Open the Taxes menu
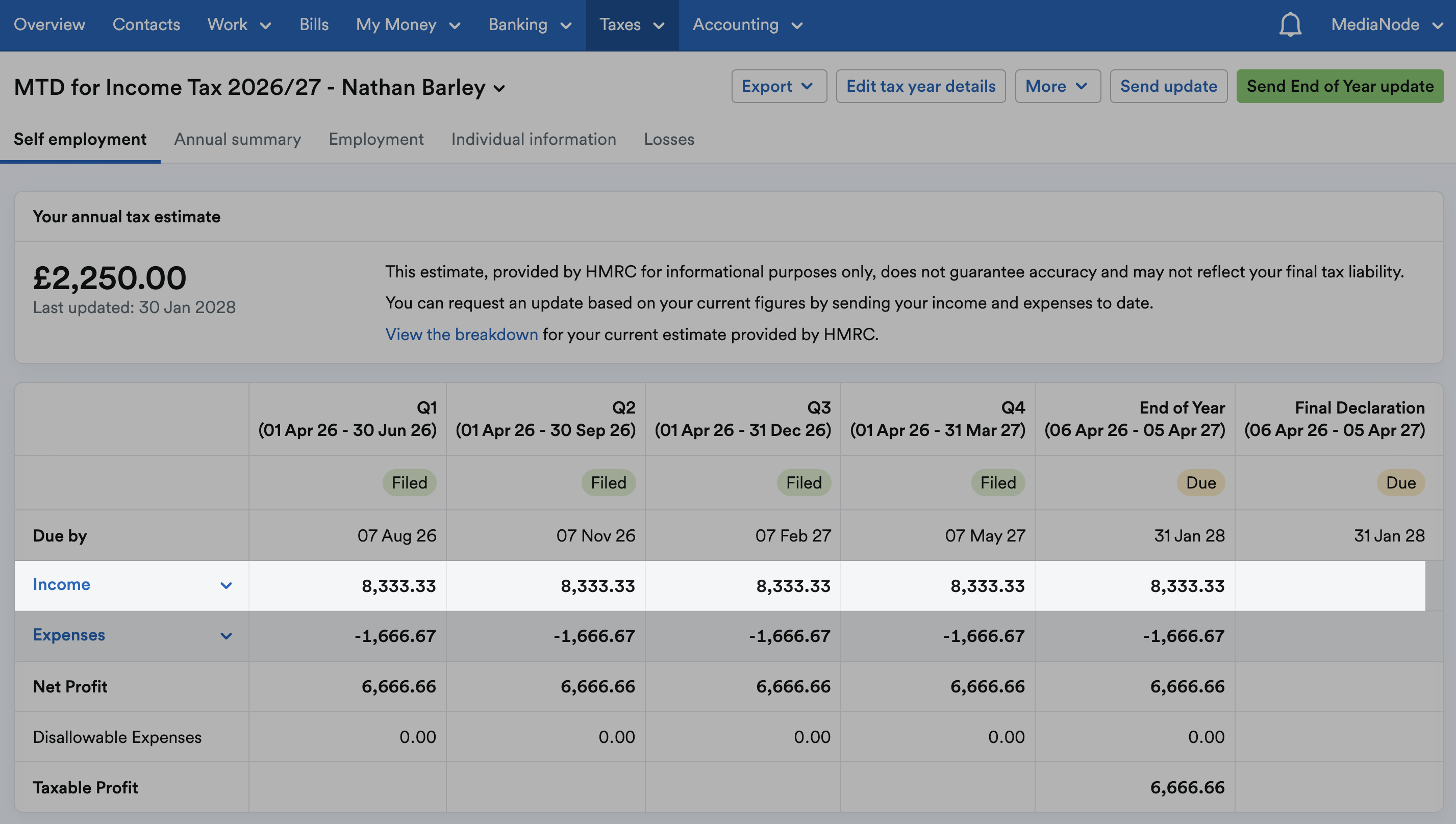The width and height of the screenshot is (1456, 824). (632, 25)
